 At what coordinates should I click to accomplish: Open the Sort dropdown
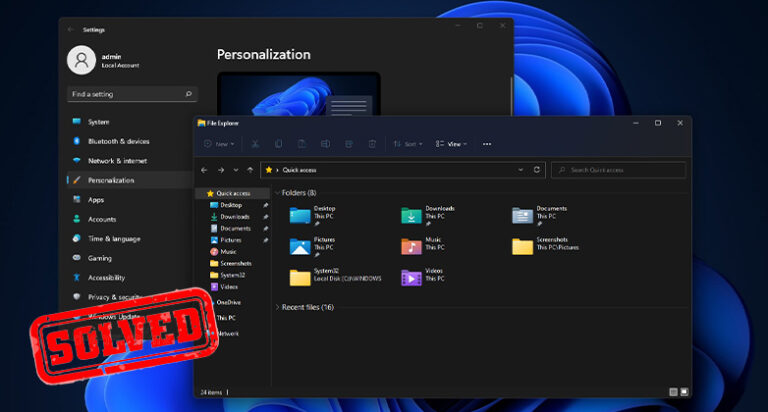(x=408, y=144)
